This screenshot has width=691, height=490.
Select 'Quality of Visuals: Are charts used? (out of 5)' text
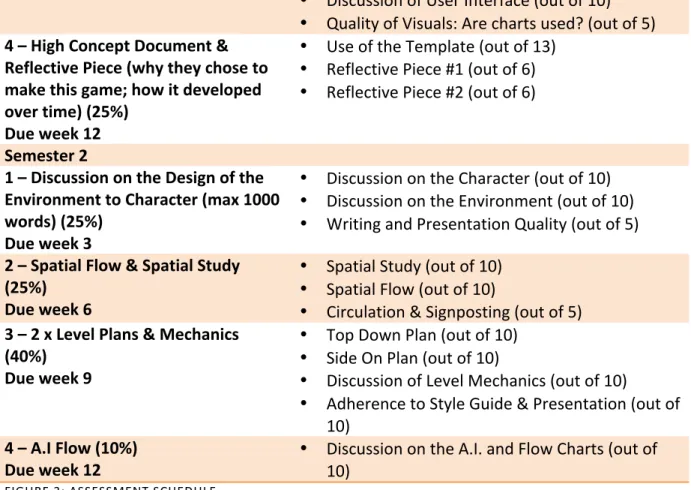pyautogui.click(x=490, y=23)
